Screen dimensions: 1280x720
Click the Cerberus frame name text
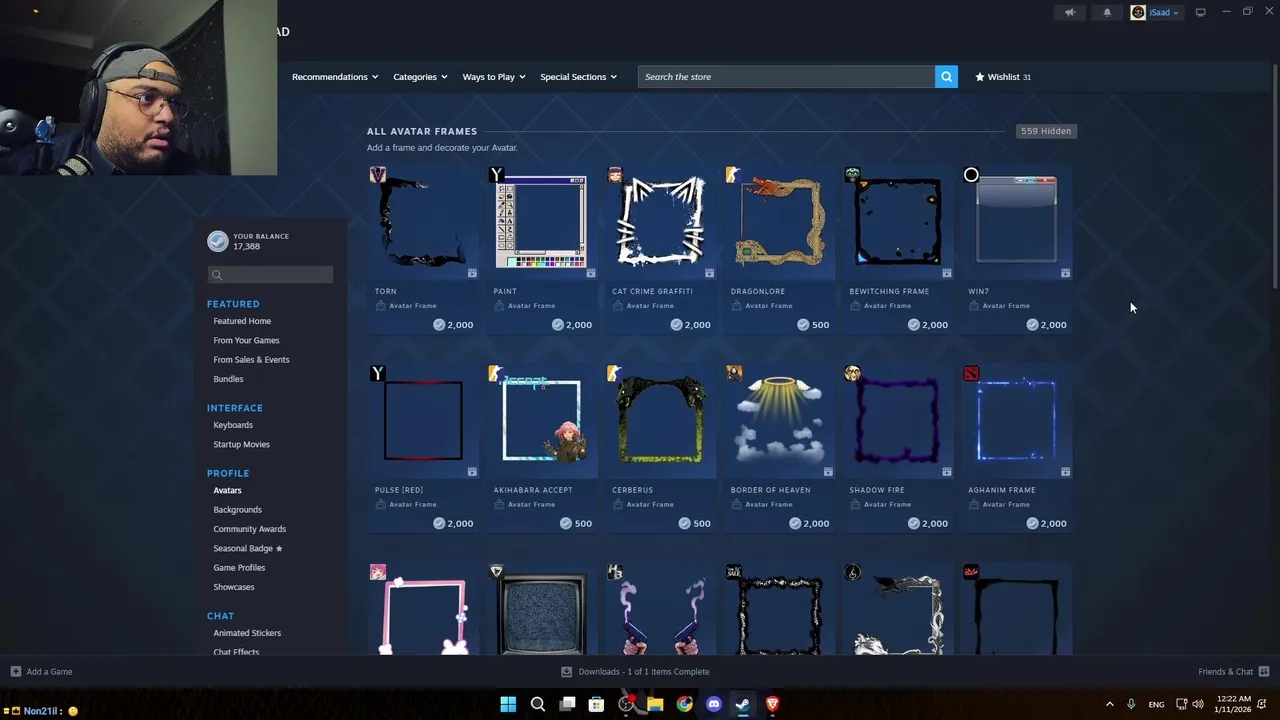(632, 490)
